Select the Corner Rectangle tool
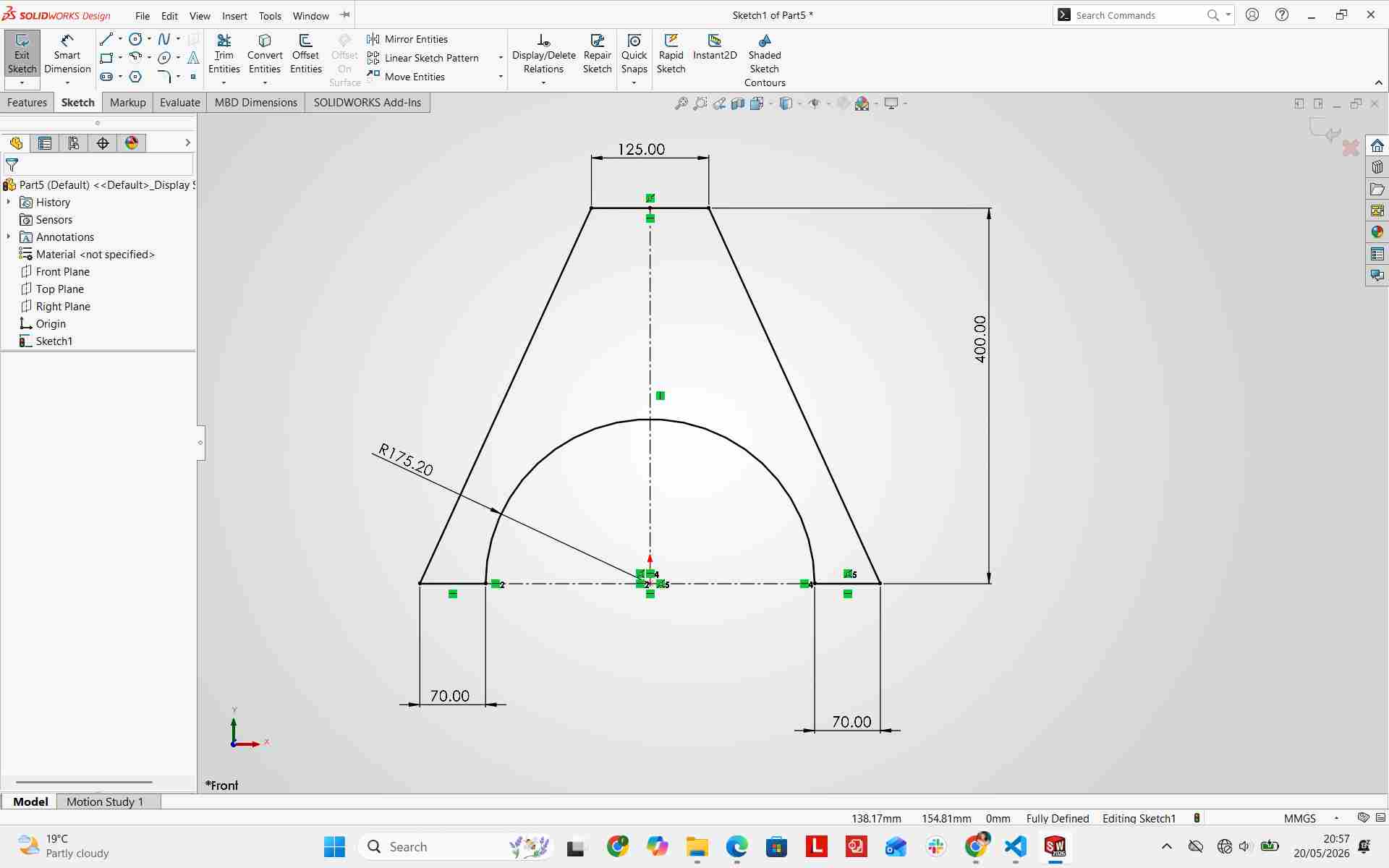 pos(106,58)
